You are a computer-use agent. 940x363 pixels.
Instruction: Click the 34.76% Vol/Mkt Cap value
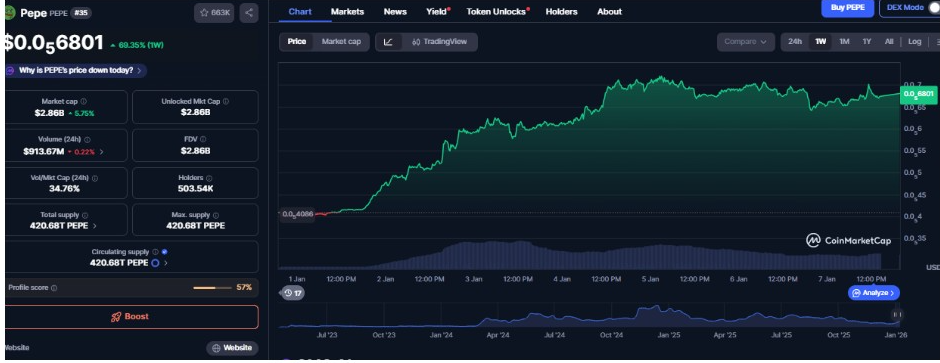[65, 189]
